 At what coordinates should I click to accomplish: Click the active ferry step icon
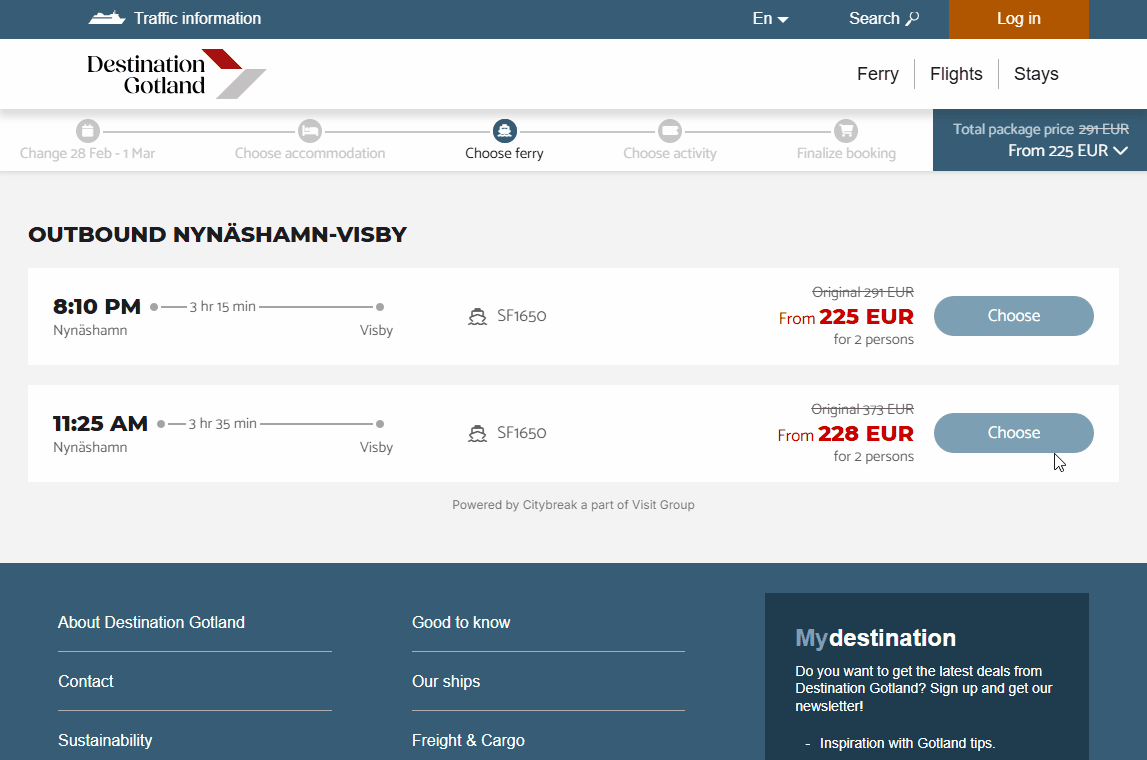(x=505, y=131)
